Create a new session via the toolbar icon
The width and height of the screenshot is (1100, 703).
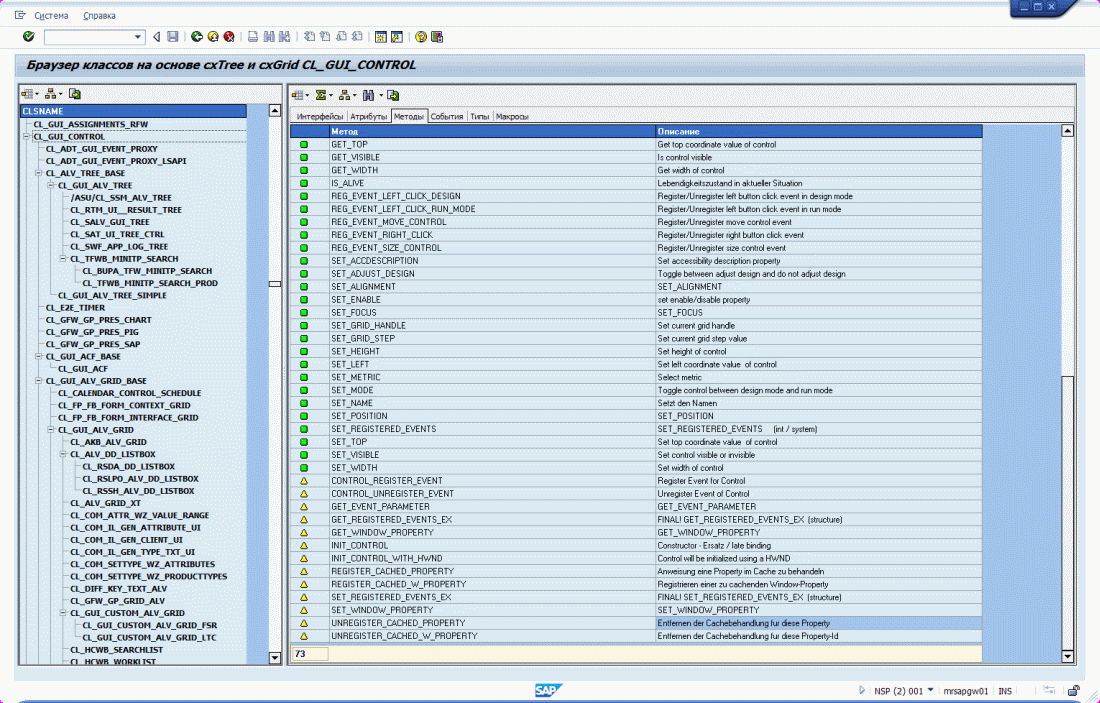[381, 36]
